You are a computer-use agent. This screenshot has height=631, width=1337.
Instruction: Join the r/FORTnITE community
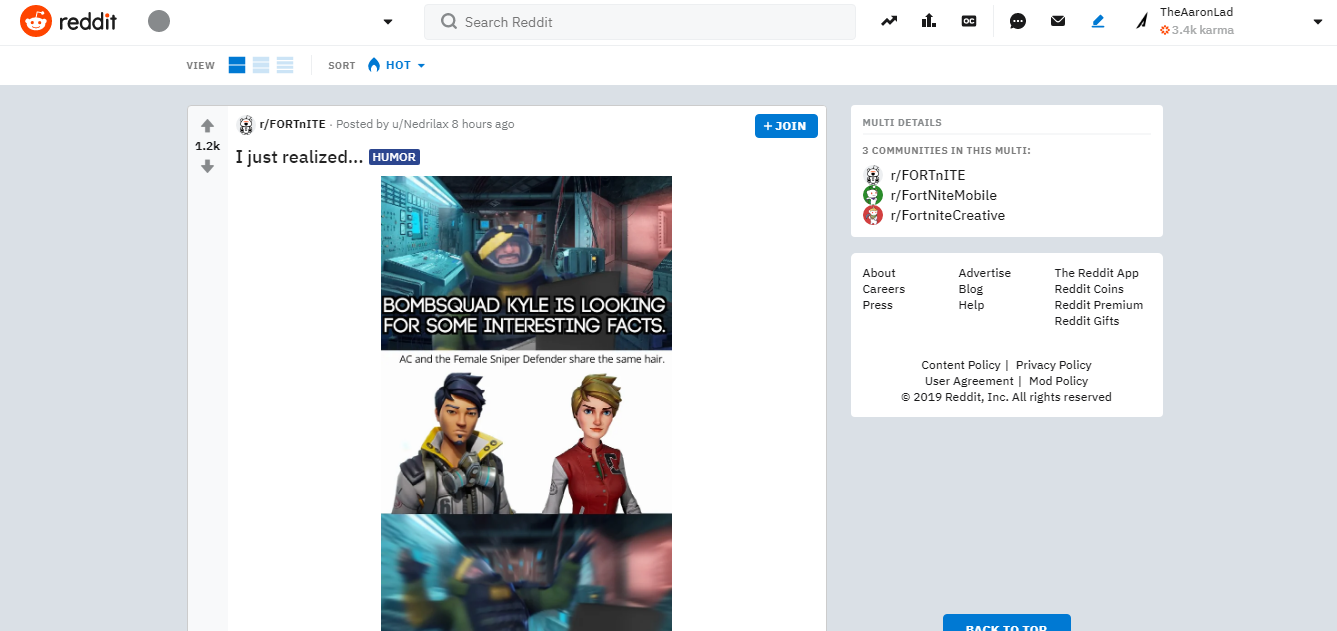click(786, 126)
